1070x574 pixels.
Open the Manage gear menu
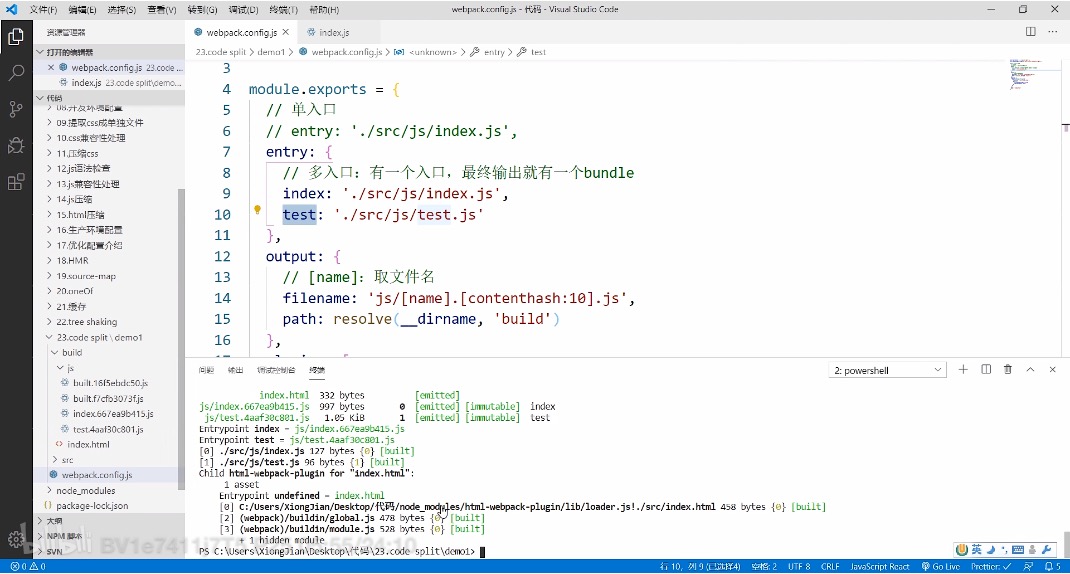[16, 539]
